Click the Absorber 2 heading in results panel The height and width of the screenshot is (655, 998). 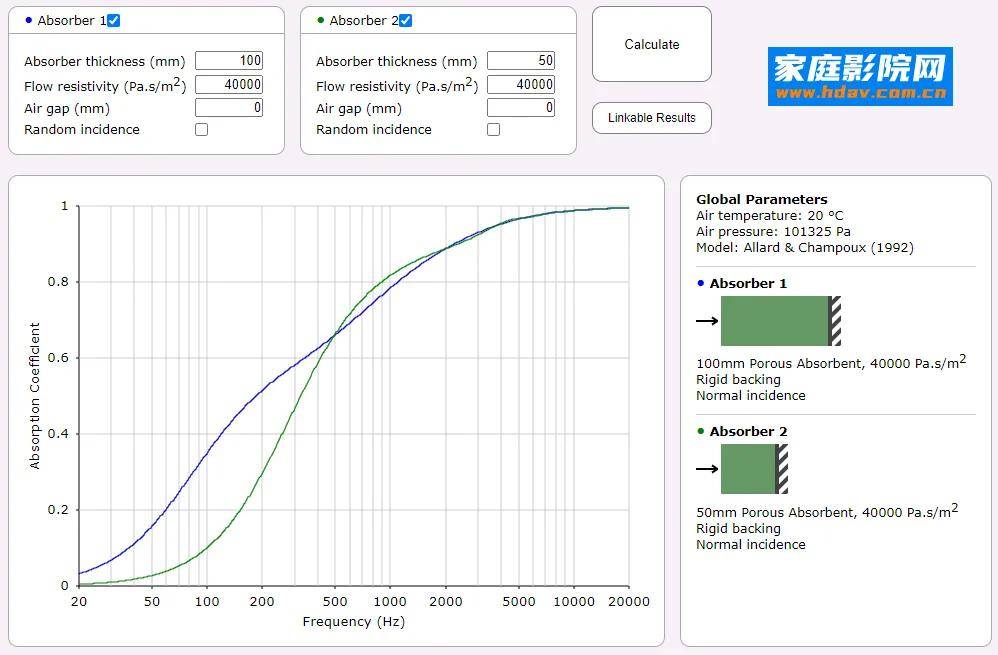(x=748, y=432)
